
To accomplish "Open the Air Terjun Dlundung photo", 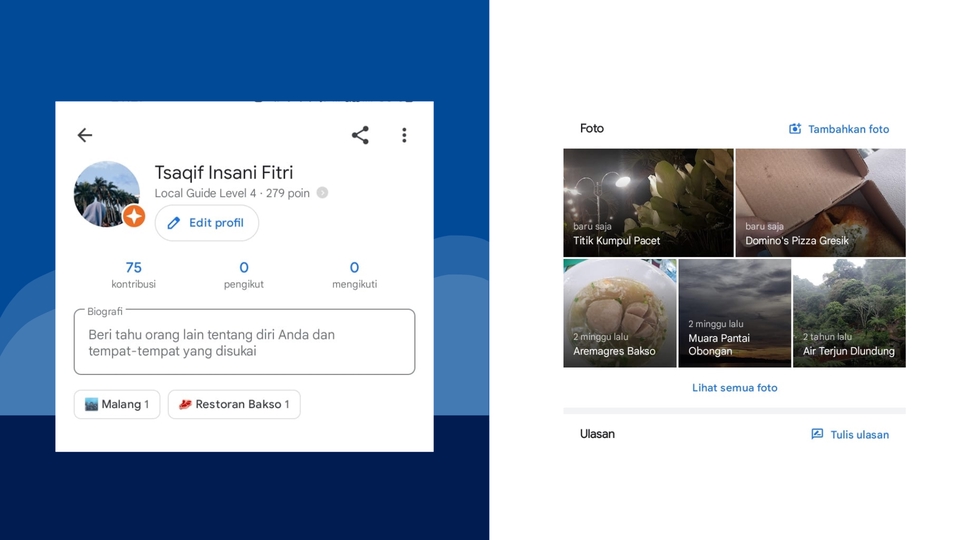I will coord(849,313).
